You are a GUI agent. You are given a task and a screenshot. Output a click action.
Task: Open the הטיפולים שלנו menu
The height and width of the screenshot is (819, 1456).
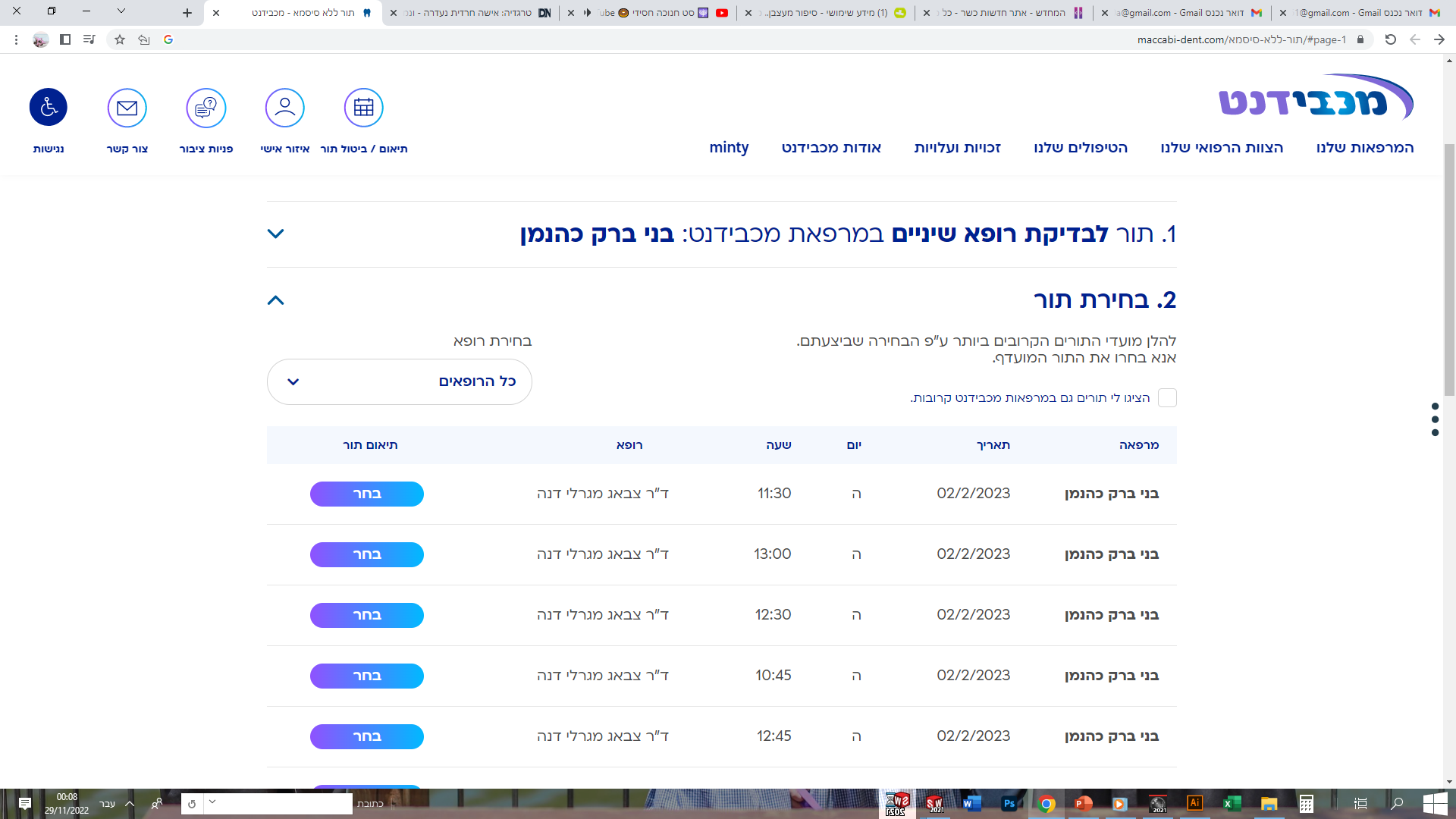point(1081,148)
